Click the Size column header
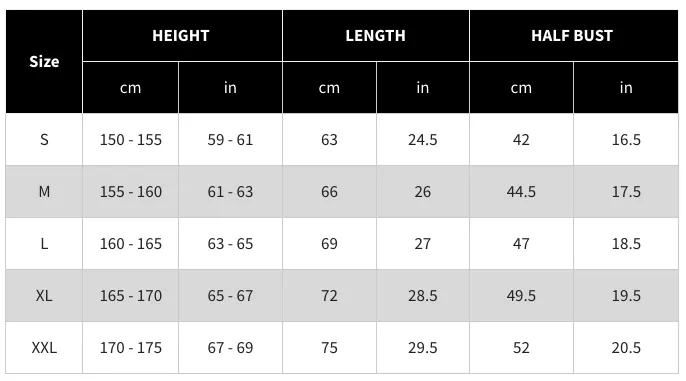Screen dimensions: 686x381 coord(44,62)
